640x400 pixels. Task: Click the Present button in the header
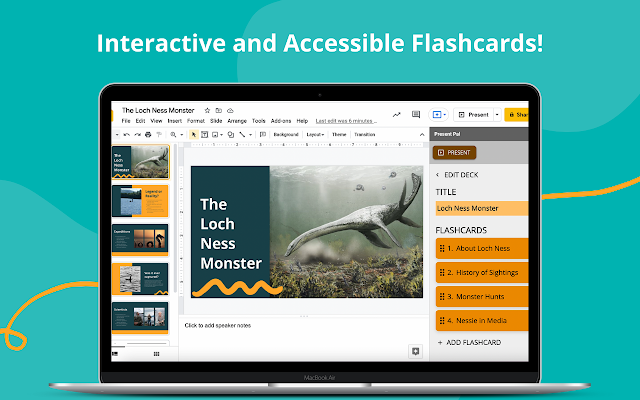[473, 115]
